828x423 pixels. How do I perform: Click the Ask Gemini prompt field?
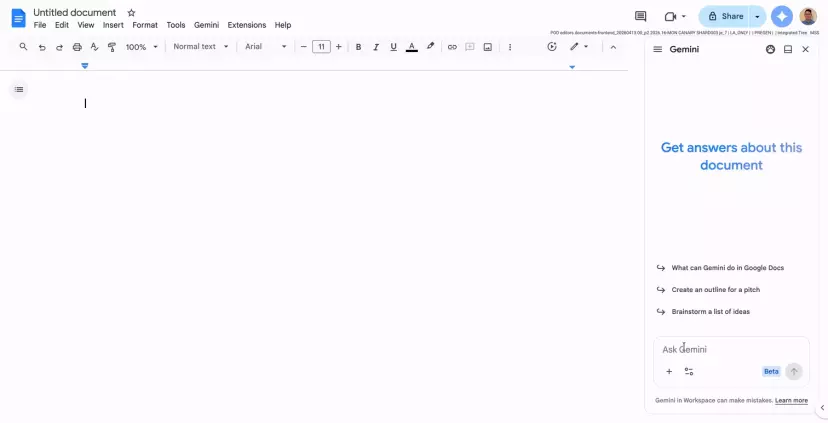pyautogui.click(x=731, y=349)
